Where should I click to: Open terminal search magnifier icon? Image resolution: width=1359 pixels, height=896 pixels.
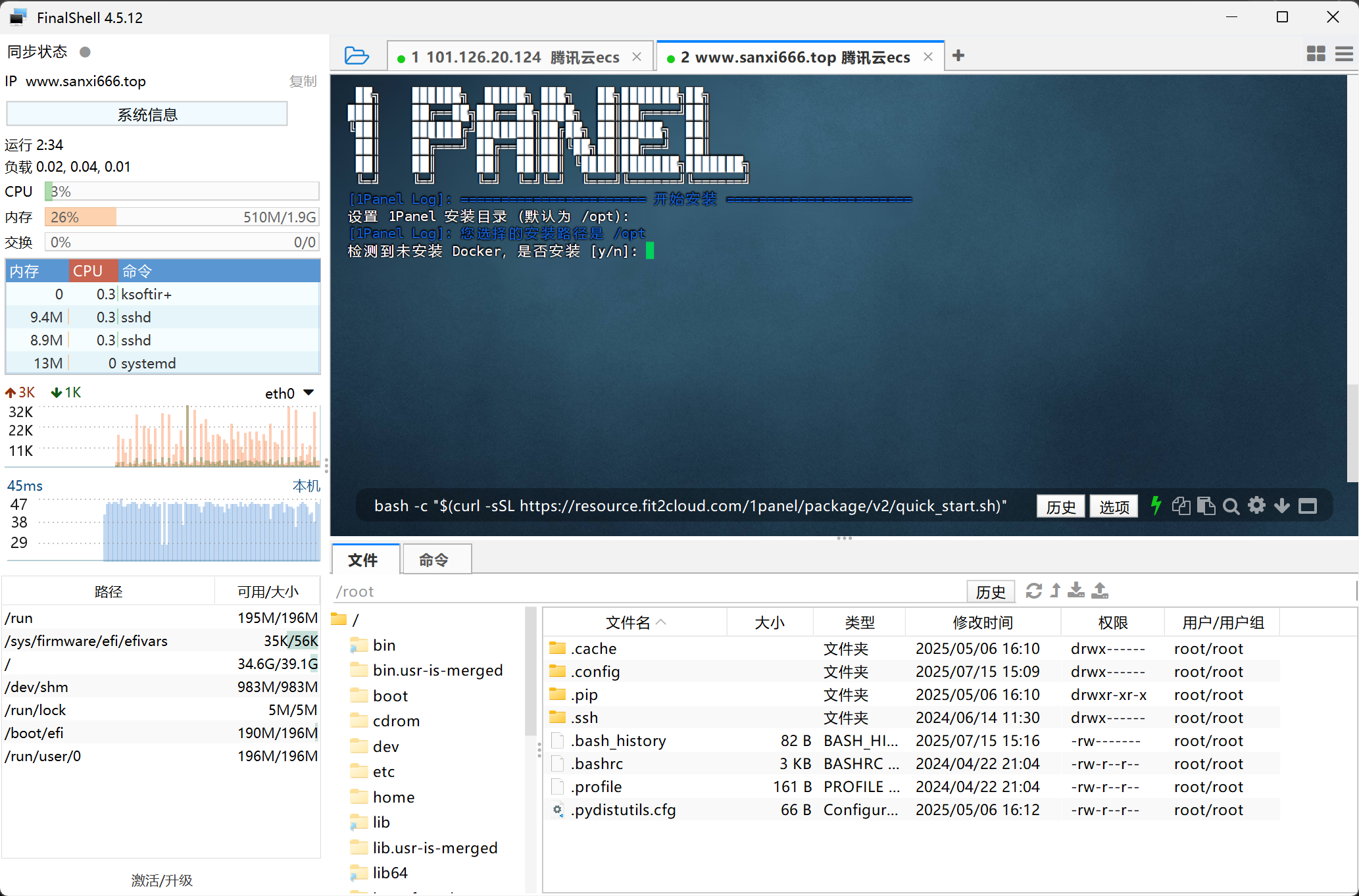pyautogui.click(x=1231, y=506)
